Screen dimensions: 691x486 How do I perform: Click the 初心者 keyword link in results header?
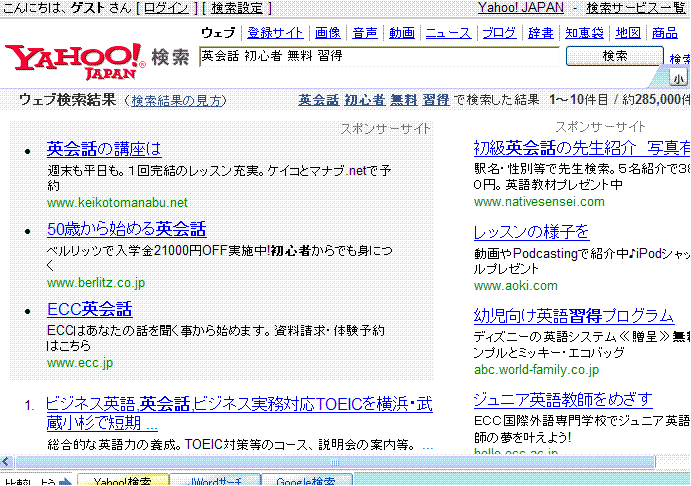coord(364,100)
